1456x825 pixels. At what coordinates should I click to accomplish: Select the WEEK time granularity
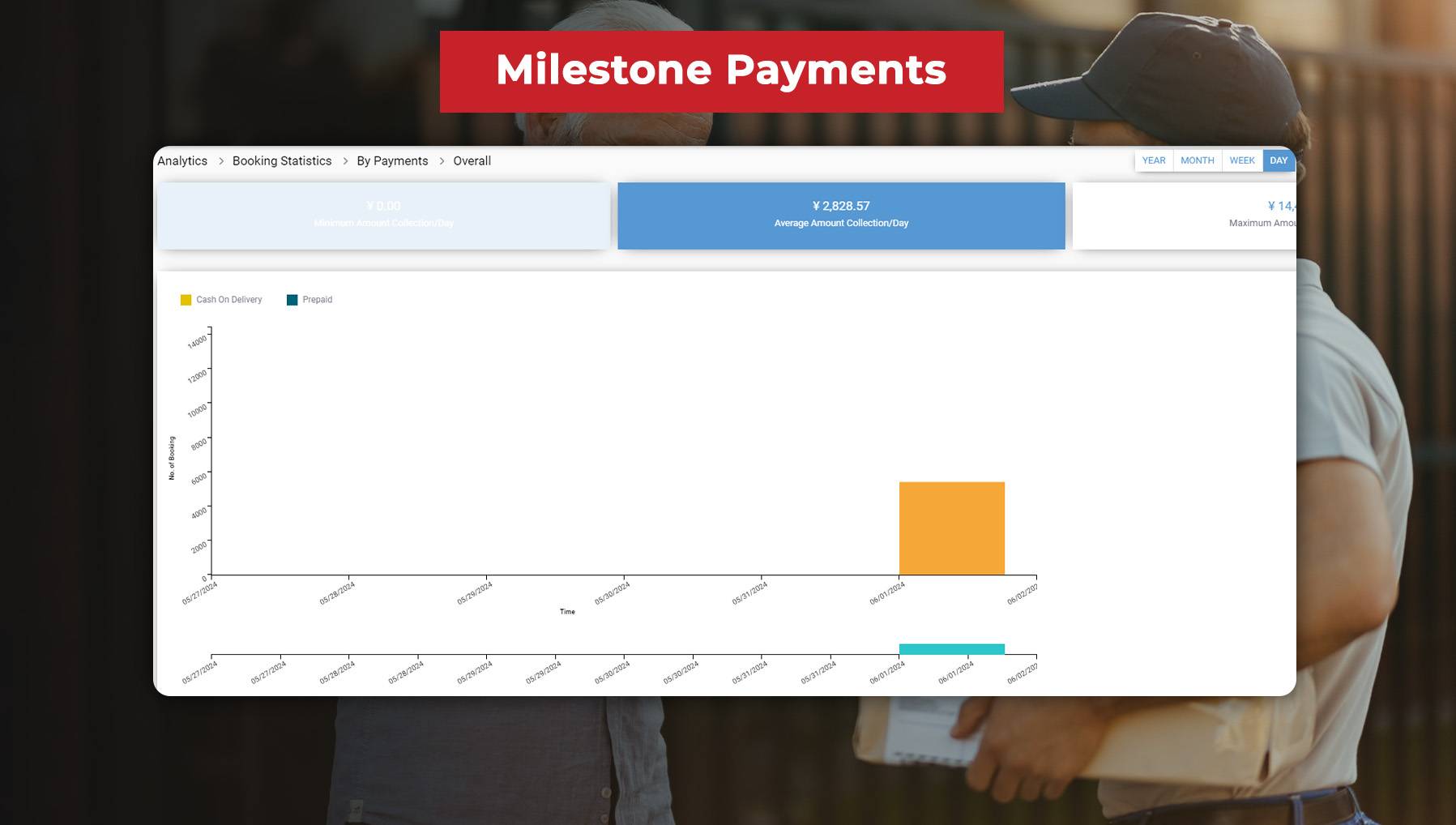[x=1241, y=160]
